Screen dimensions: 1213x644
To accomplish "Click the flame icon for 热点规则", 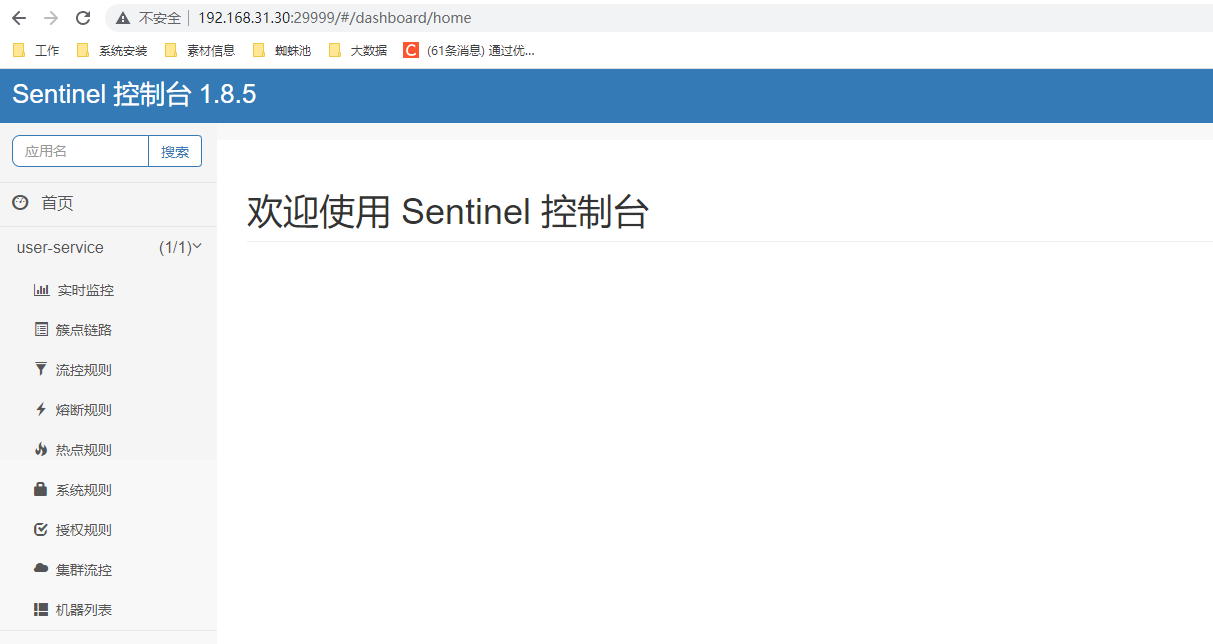I will [x=41, y=449].
